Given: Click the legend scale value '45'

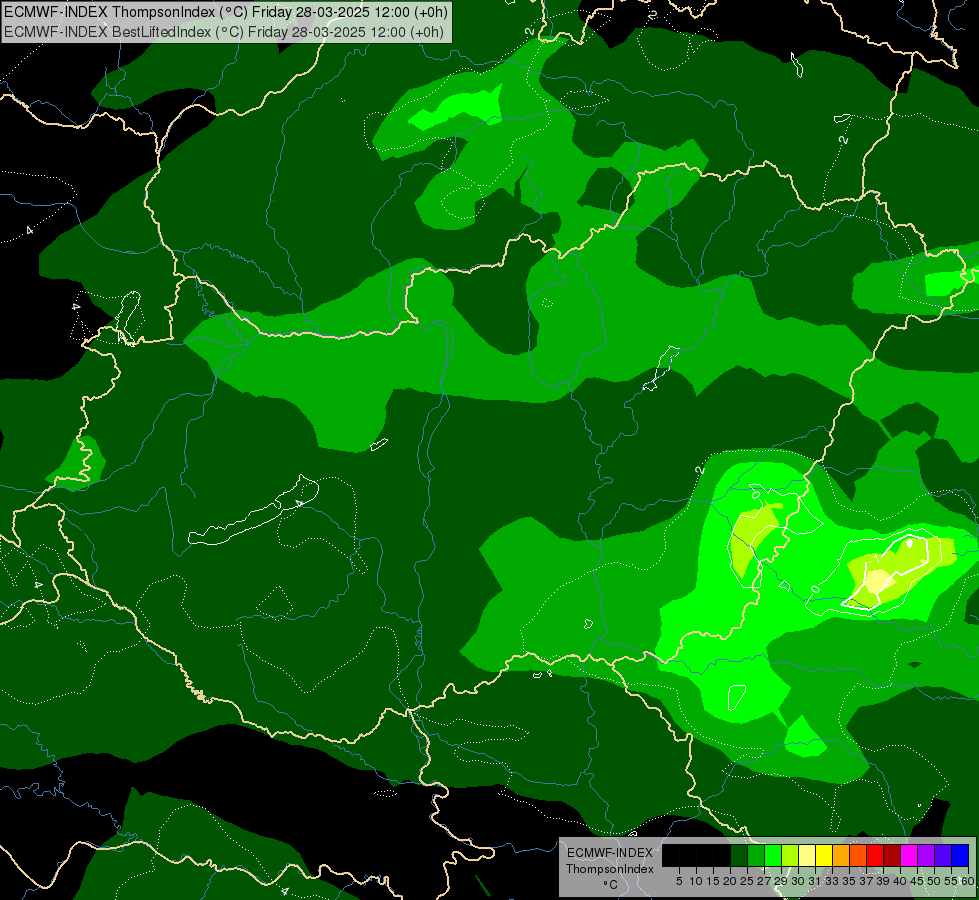Looking at the screenshot, I should [x=917, y=881].
